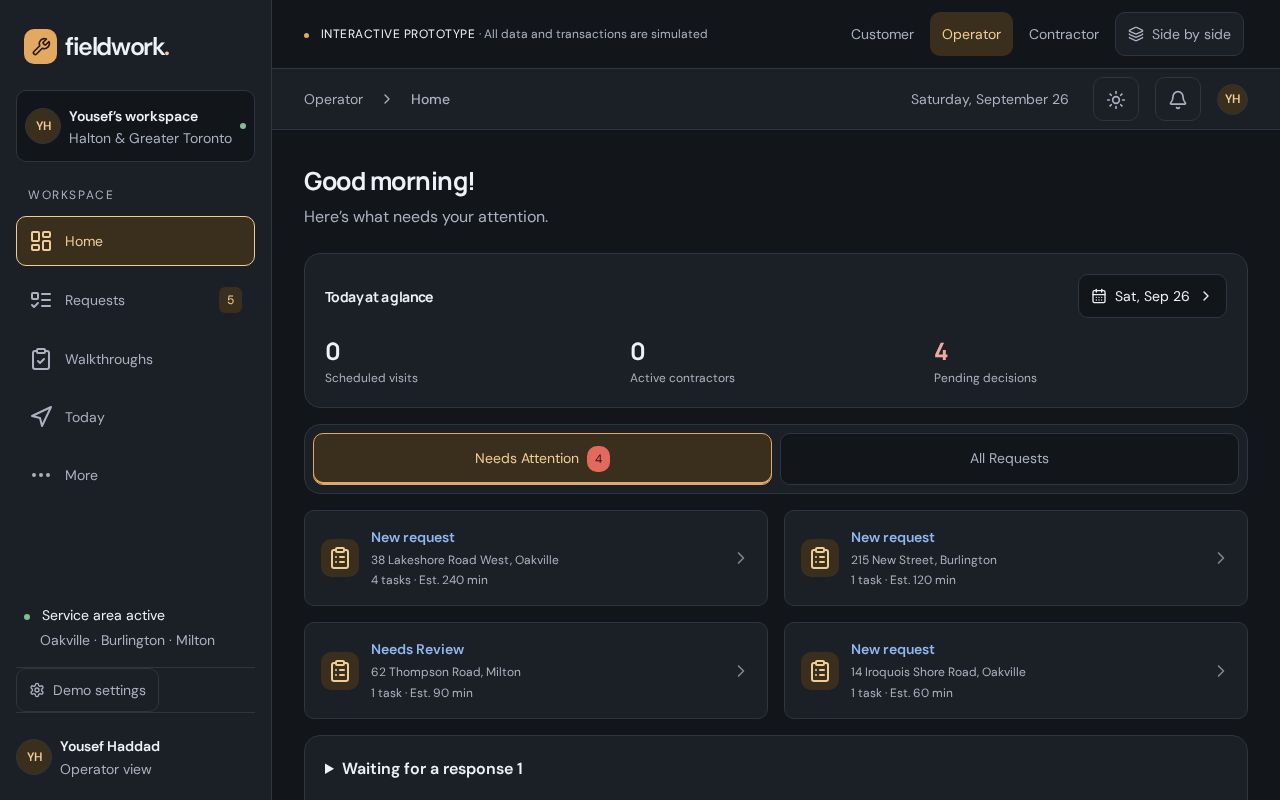The height and width of the screenshot is (800, 1280).
Task: Open the Sat, Sep 26 date picker
Action: 1152,296
